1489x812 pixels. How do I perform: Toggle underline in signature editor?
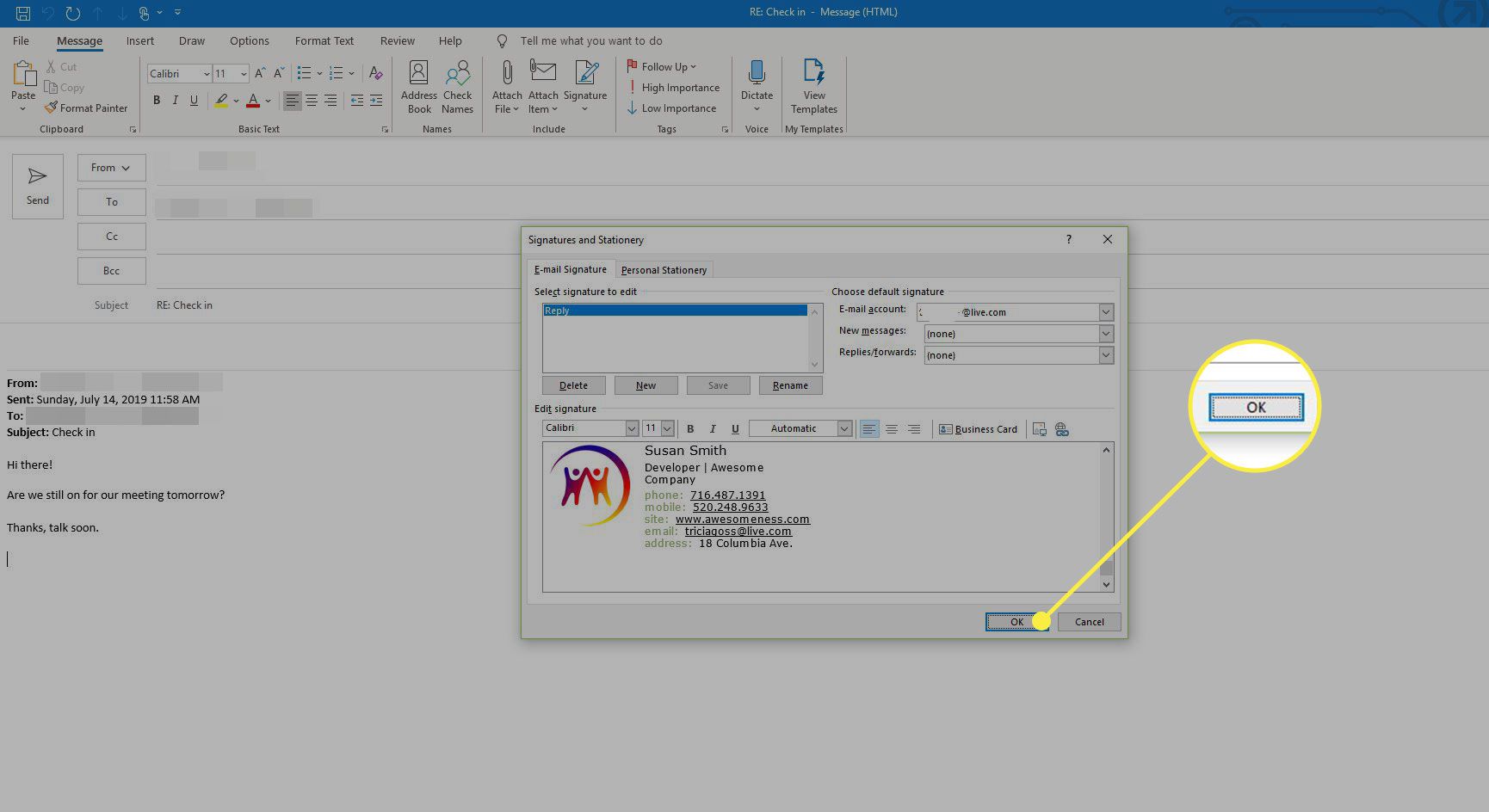click(x=735, y=429)
